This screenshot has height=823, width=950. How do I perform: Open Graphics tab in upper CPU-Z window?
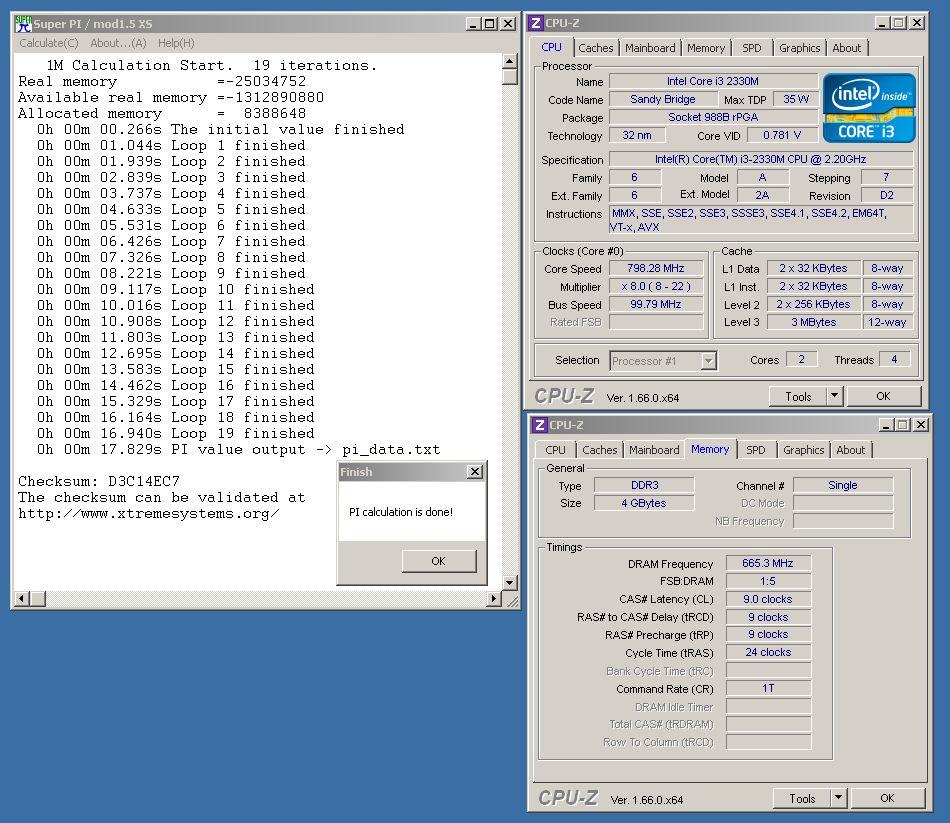coord(799,48)
